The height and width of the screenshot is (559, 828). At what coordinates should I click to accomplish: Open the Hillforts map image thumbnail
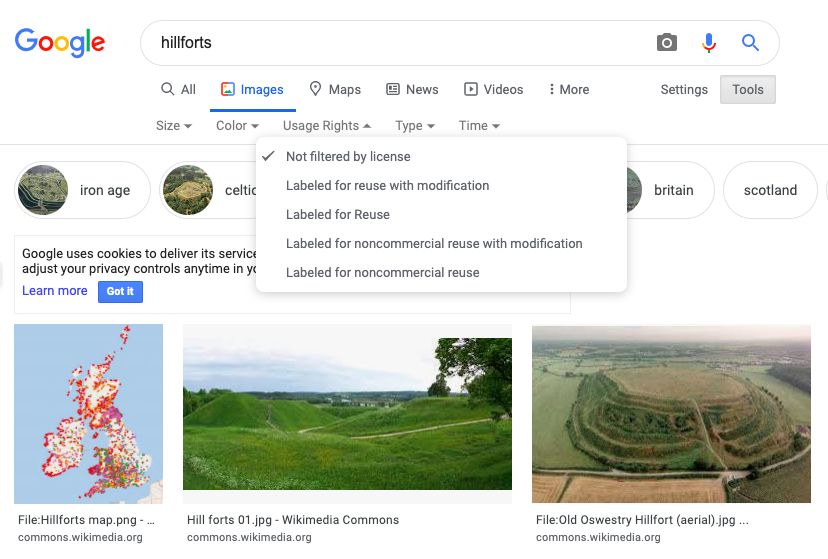(88, 413)
